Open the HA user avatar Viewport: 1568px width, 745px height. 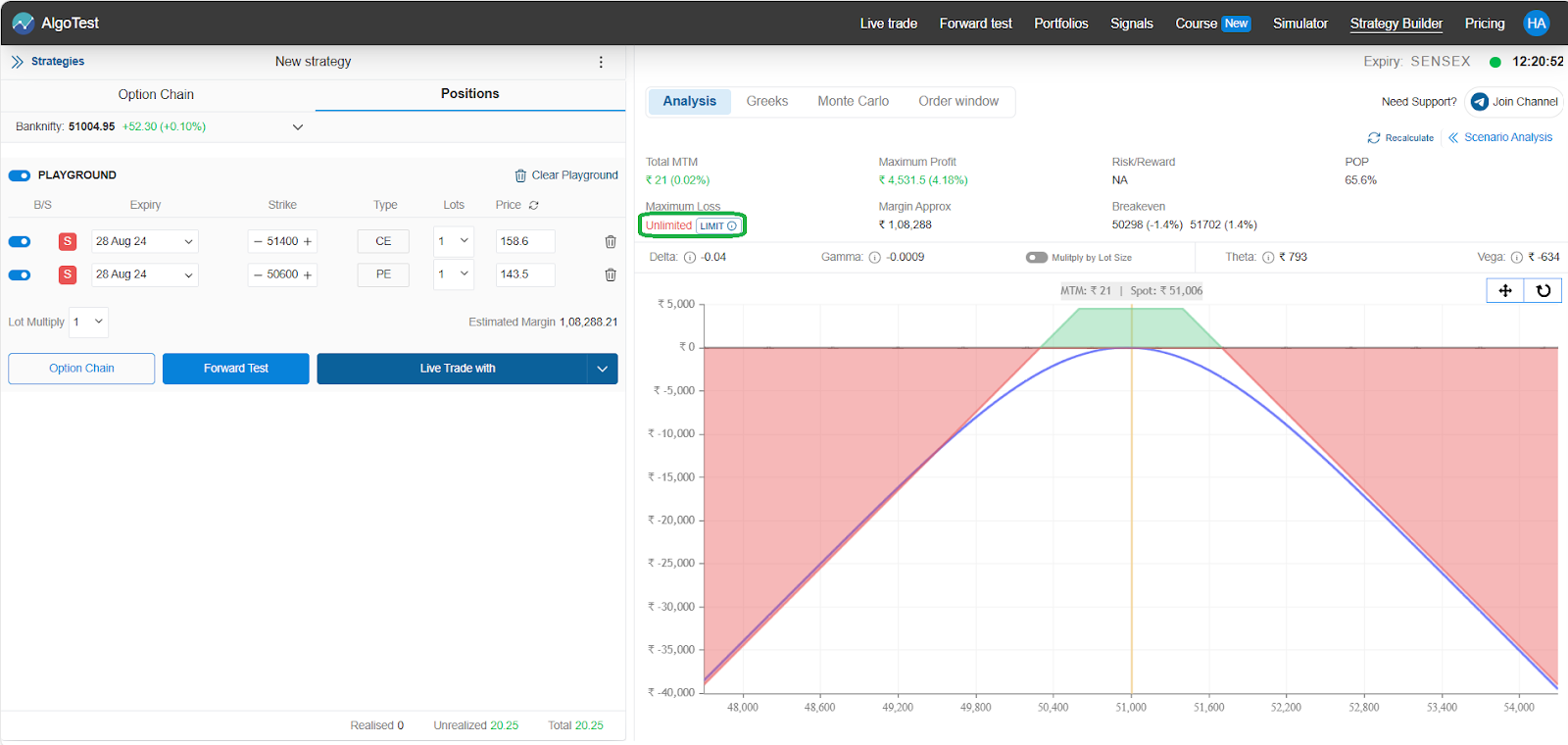(x=1536, y=23)
